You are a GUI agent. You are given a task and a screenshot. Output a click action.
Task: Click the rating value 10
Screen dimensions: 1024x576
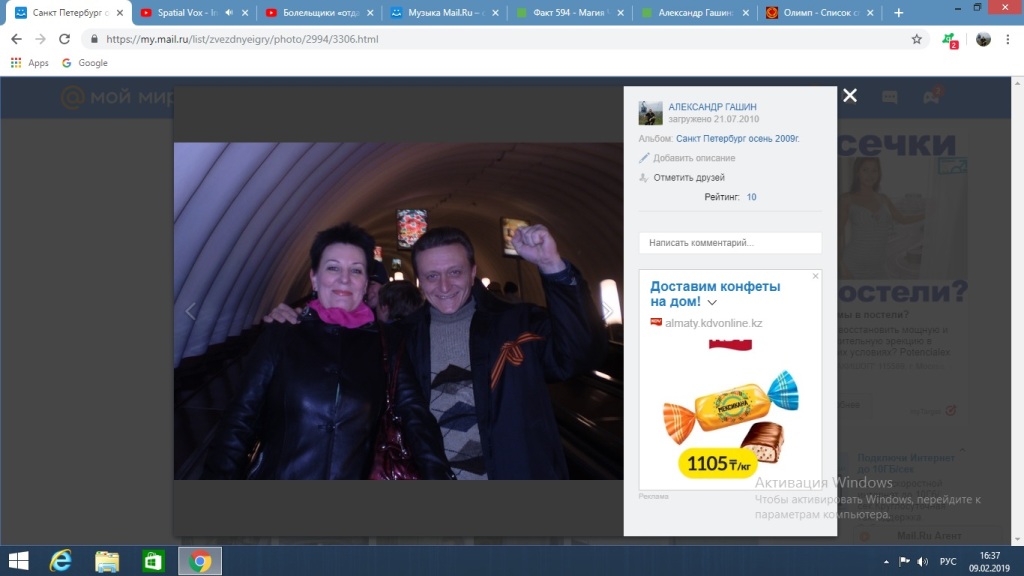point(752,197)
